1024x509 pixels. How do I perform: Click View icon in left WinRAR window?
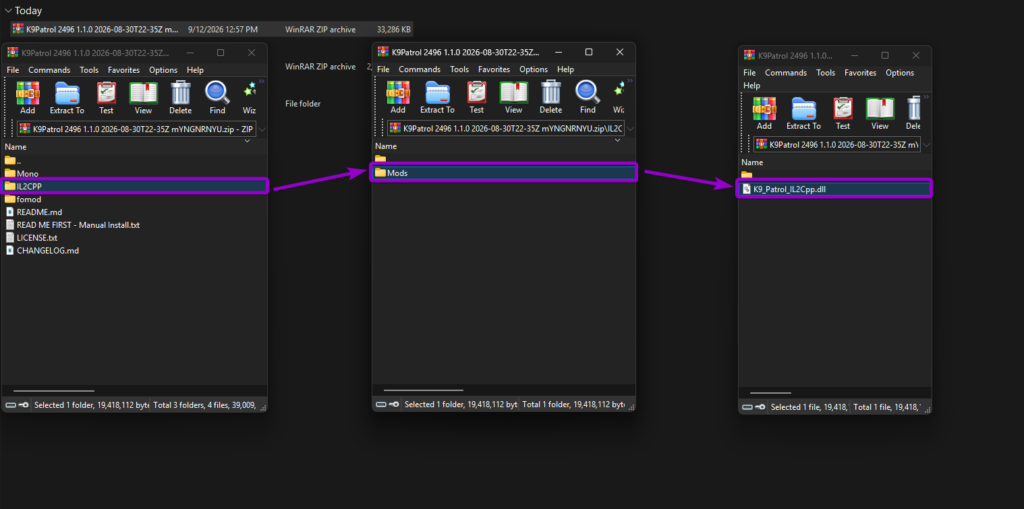[x=143, y=98]
